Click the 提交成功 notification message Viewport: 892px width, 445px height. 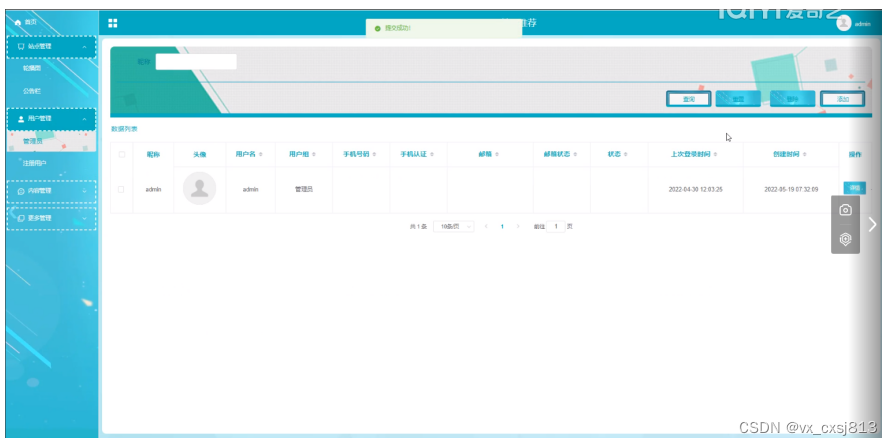[x=444, y=28]
